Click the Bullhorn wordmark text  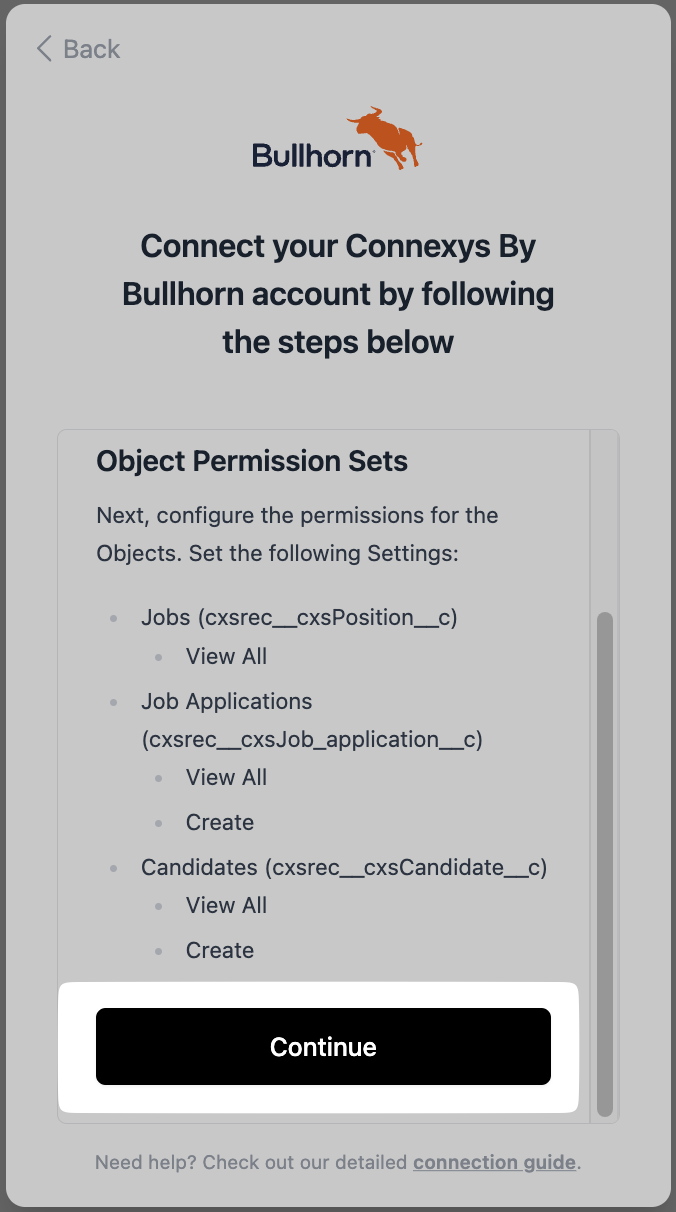coord(313,155)
